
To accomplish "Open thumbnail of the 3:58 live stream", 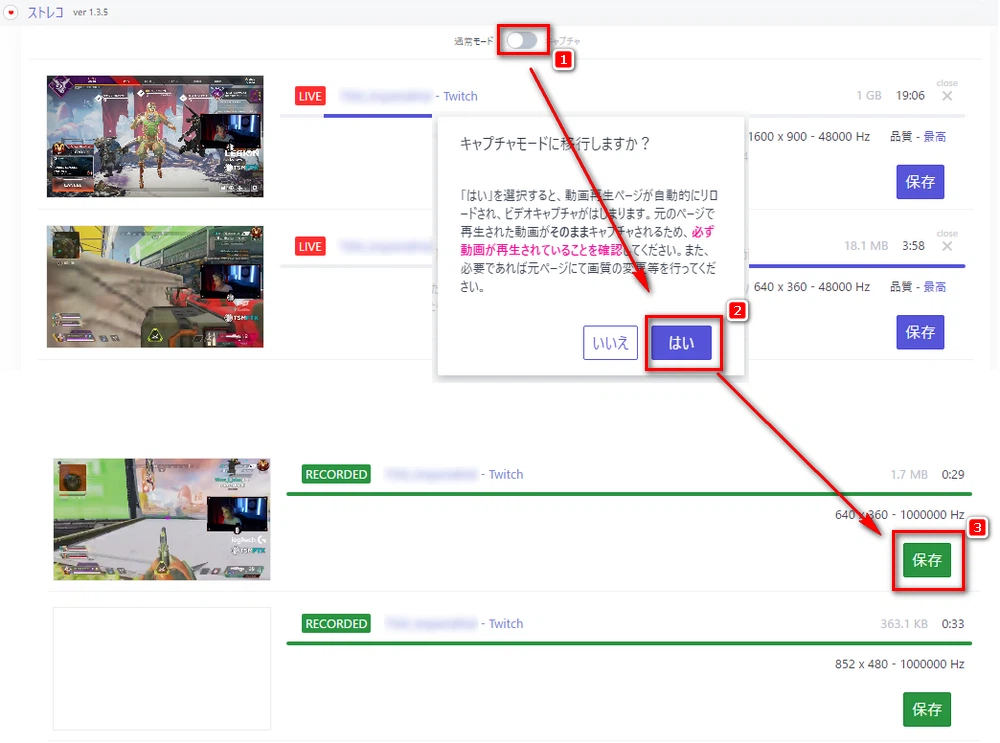I will pos(155,287).
